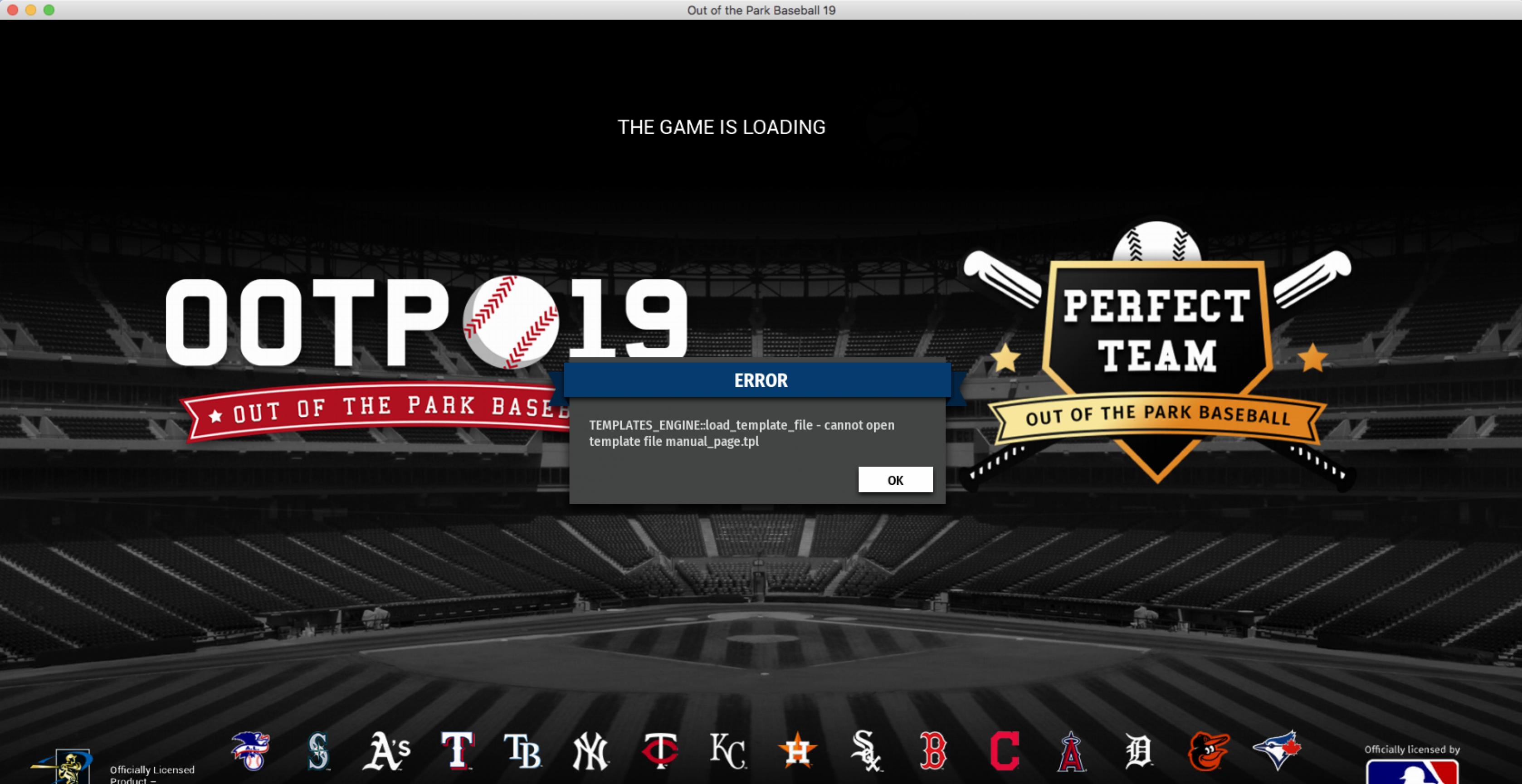Click "THE GAME IS LOADING" text
1522x784 pixels.
coord(721,127)
